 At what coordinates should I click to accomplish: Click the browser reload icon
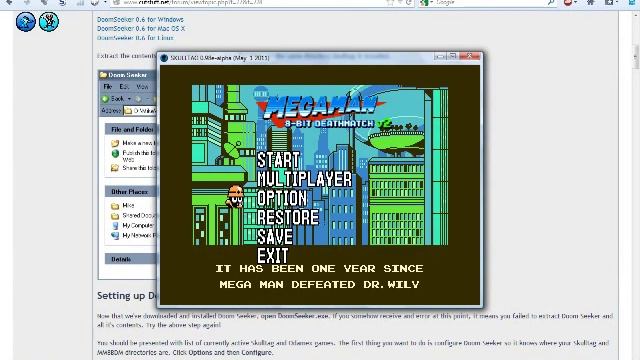point(409,2)
